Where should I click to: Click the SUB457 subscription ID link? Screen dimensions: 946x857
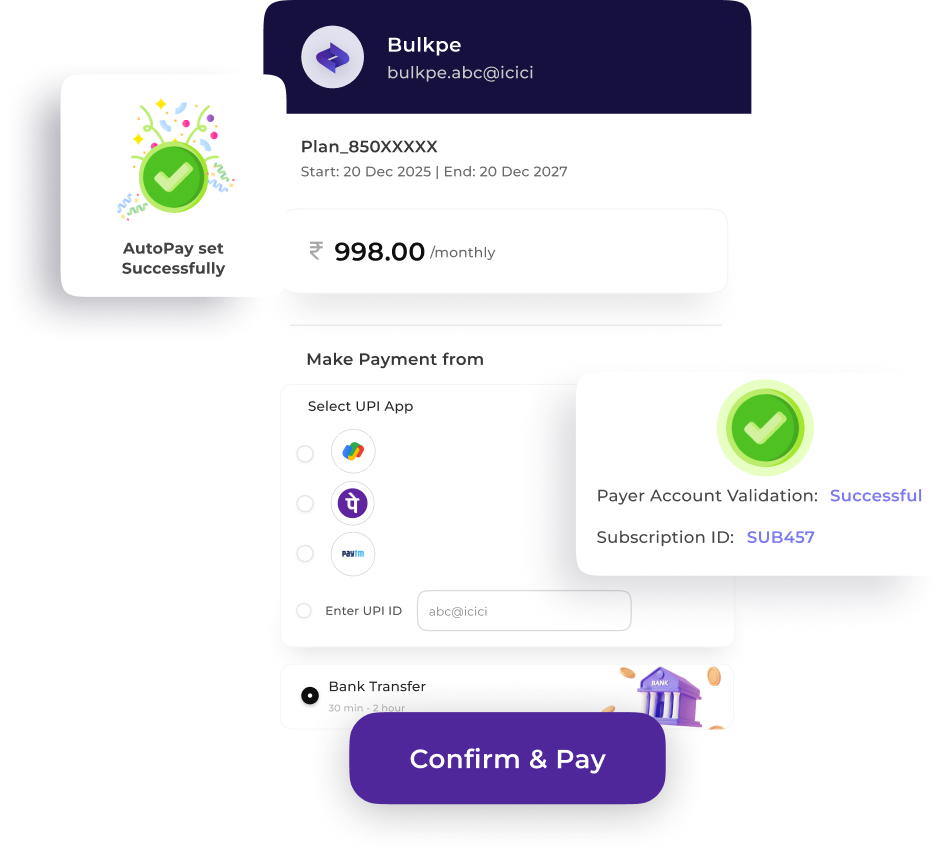[x=781, y=537]
